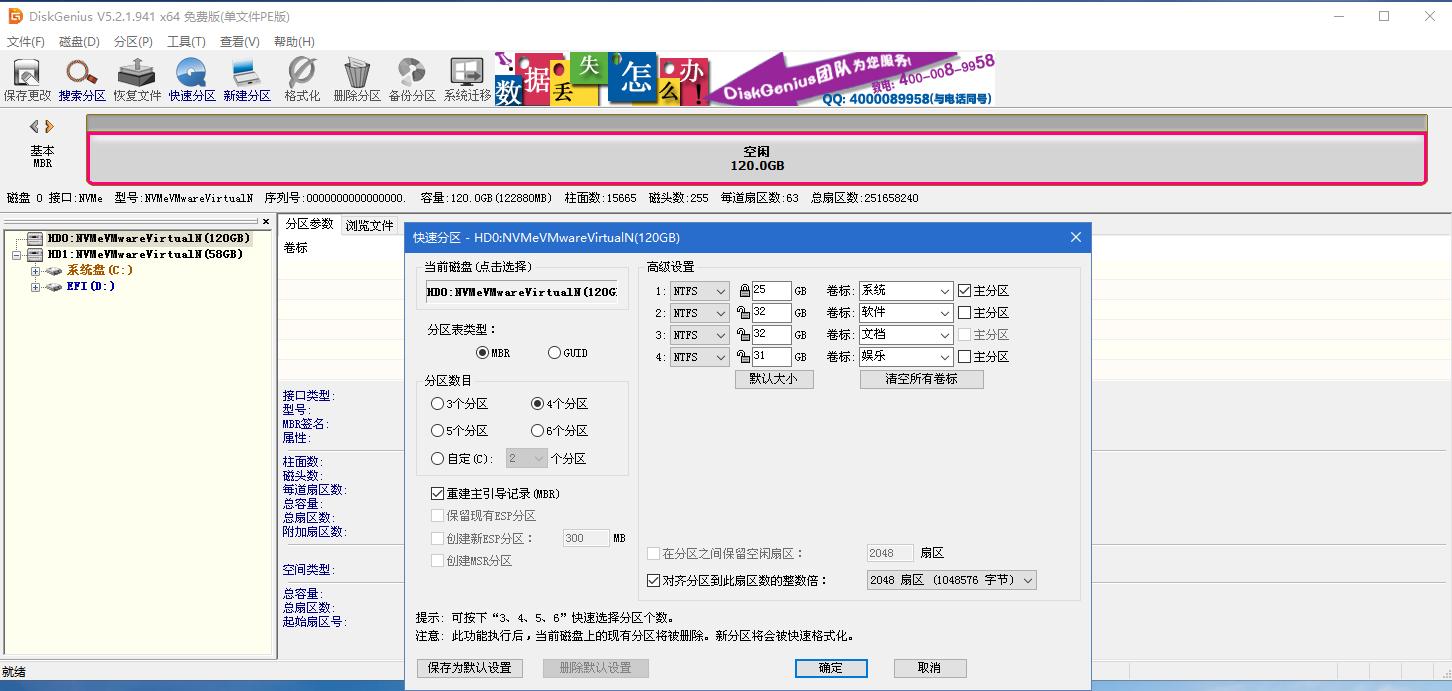Click the 清空所有卷标 button
1452x691 pixels.
[x=920, y=379]
